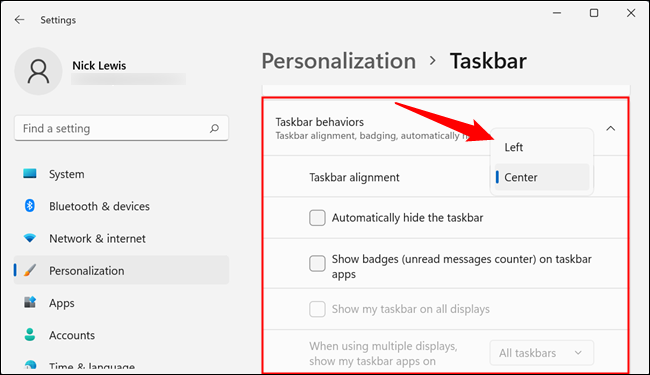Click the Network wifi icon

[x=30, y=238]
